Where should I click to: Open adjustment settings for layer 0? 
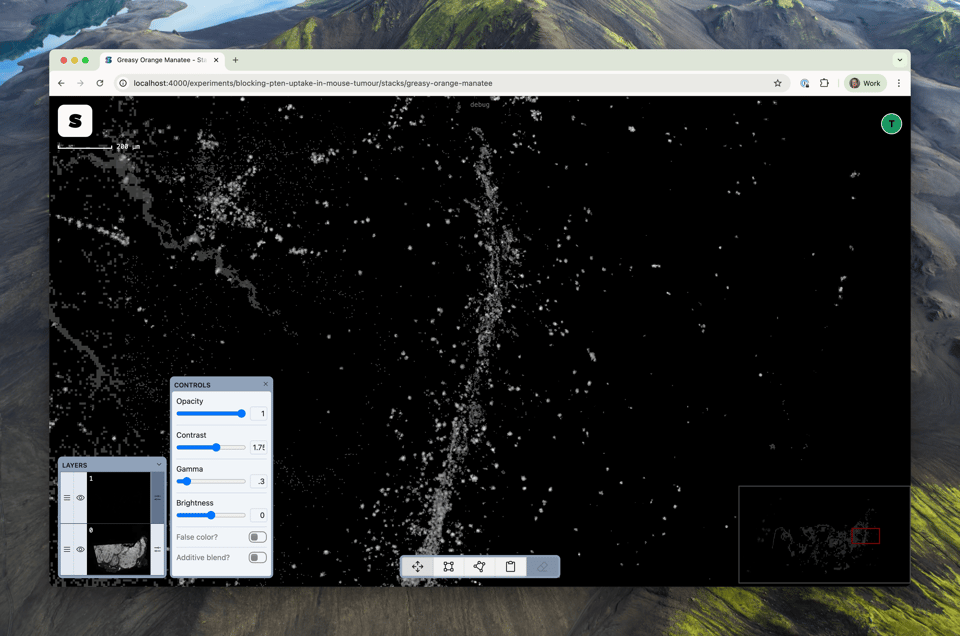point(157,550)
